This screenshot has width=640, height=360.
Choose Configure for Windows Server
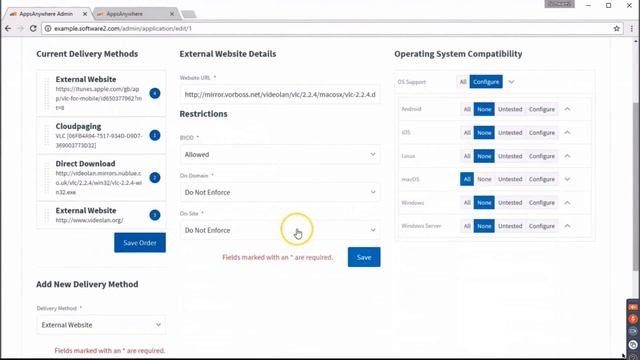(542, 226)
